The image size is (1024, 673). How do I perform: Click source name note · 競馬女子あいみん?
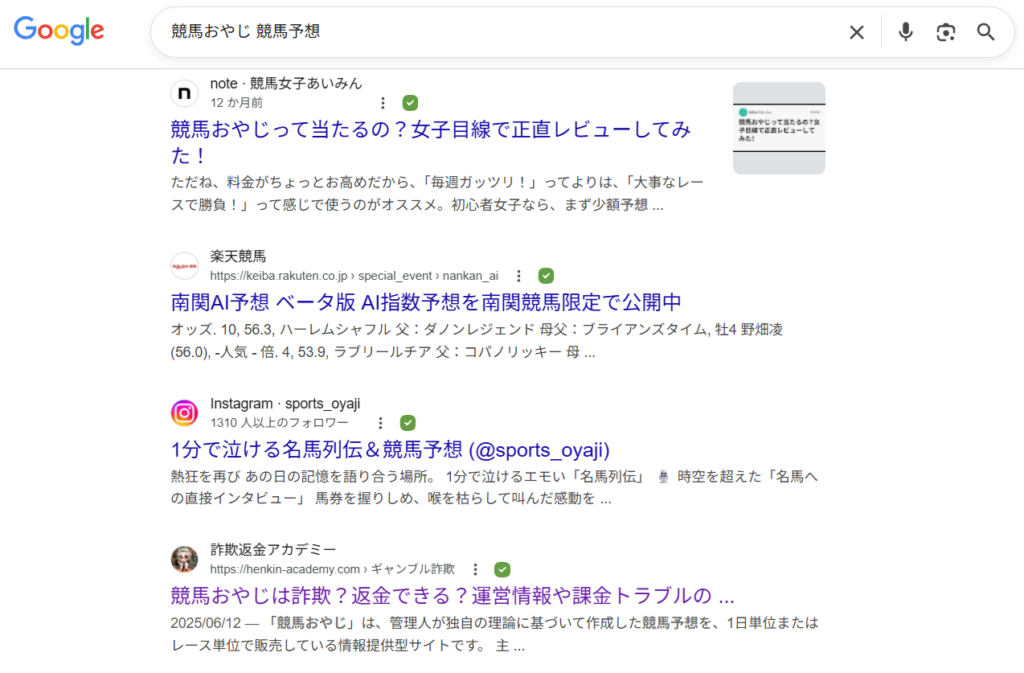click(285, 84)
